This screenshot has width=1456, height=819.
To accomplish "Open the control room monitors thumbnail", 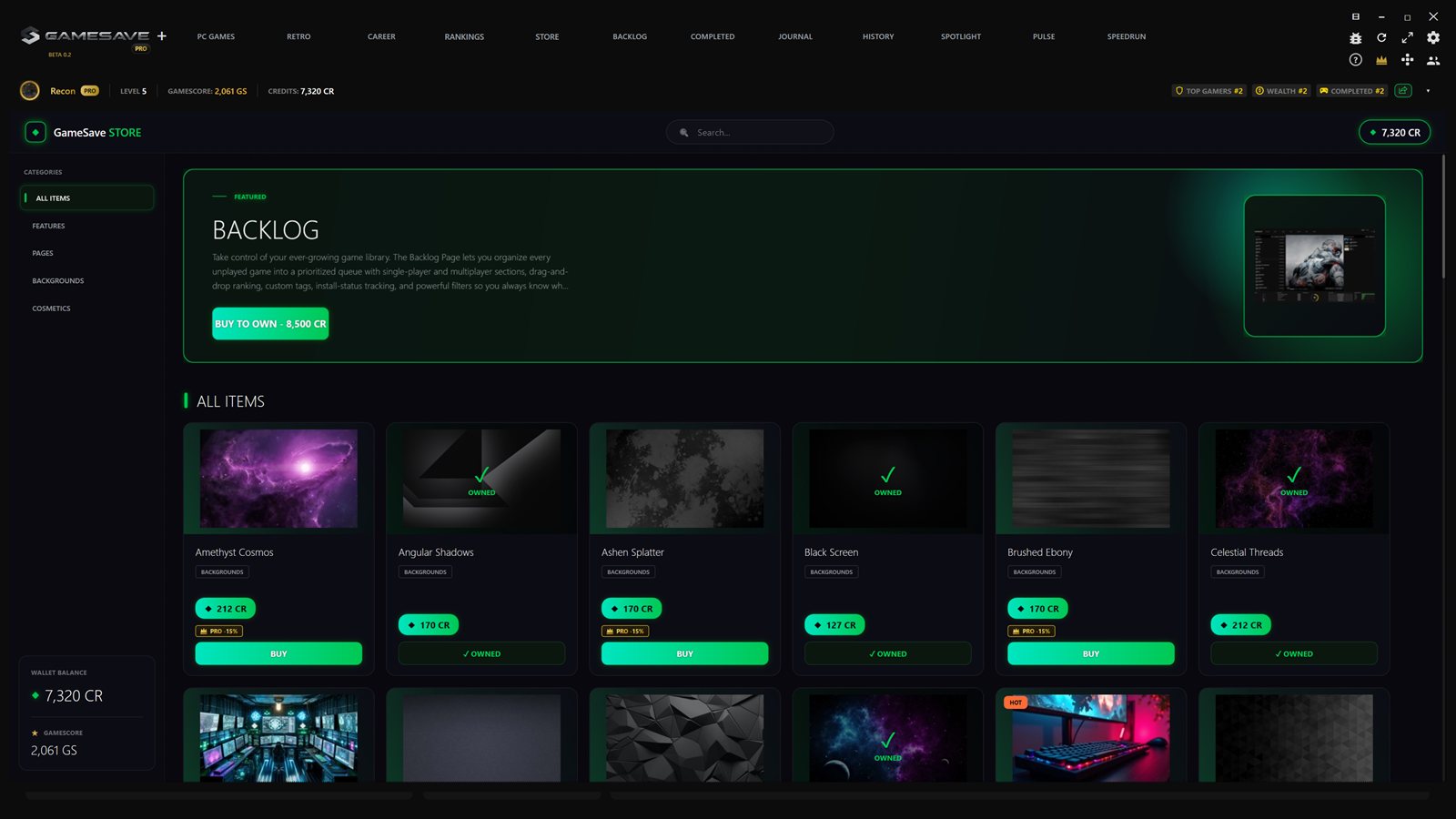I will point(278,738).
